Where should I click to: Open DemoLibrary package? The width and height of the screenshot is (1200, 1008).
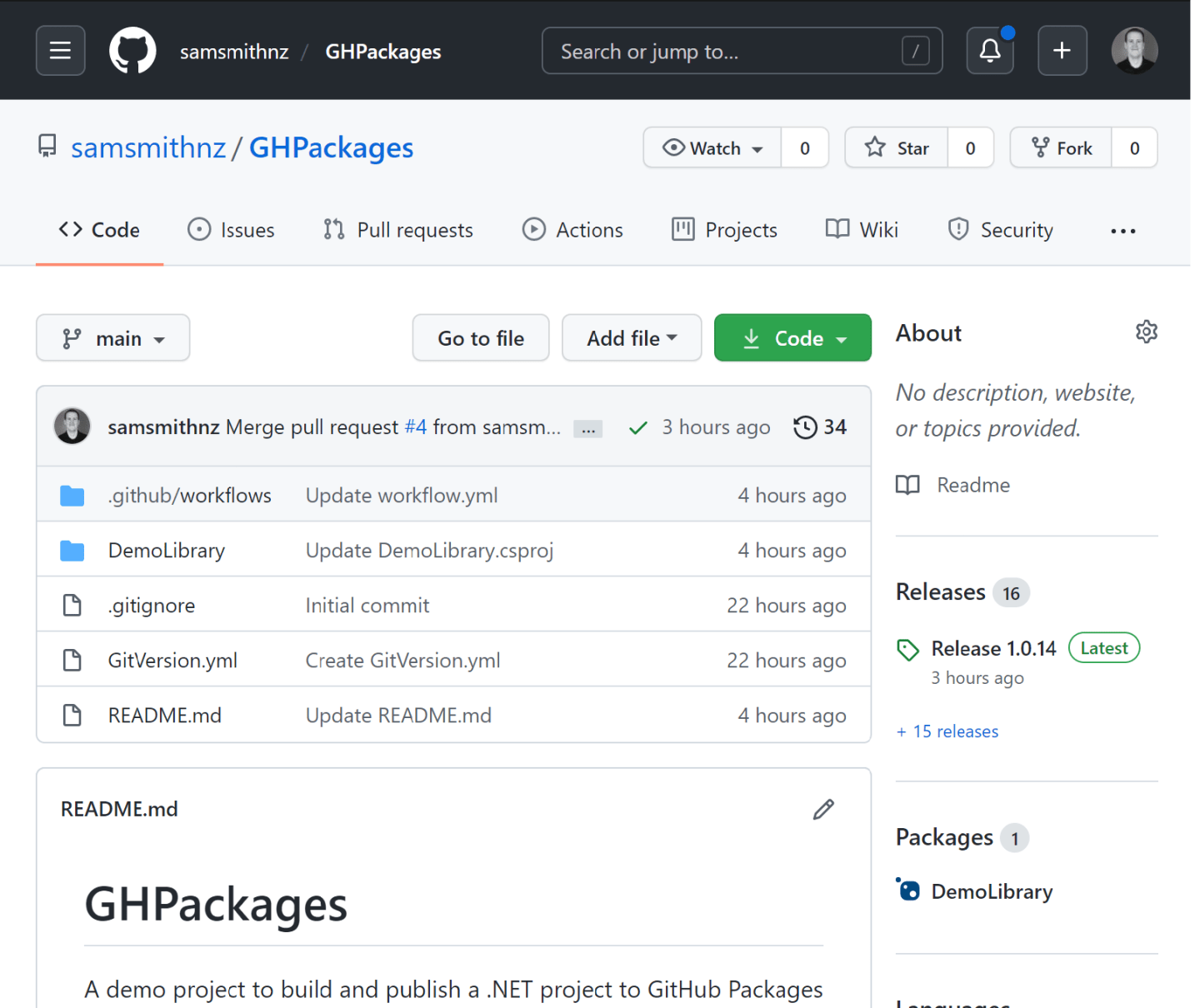pos(992,891)
